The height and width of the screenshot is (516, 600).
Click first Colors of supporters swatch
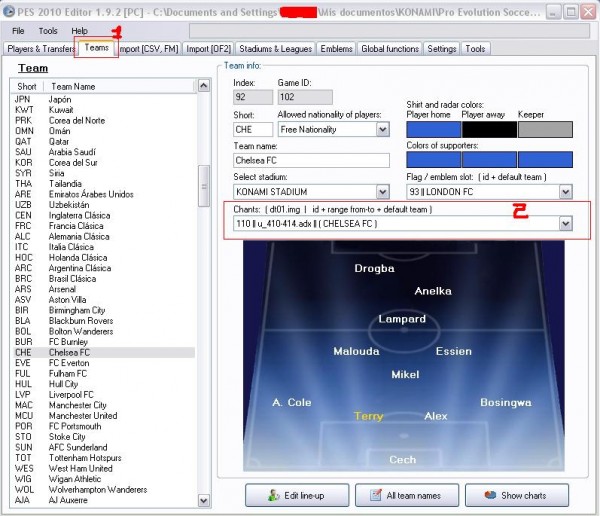coord(434,160)
